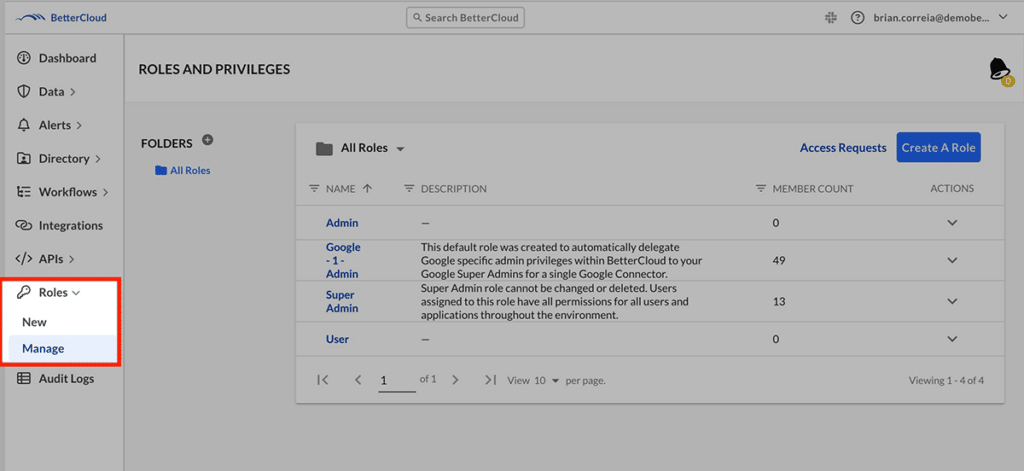The height and width of the screenshot is (471, 1024).
Task: Click the notification bell icon
Action: pyautogui.click(x=1000, y=71)
